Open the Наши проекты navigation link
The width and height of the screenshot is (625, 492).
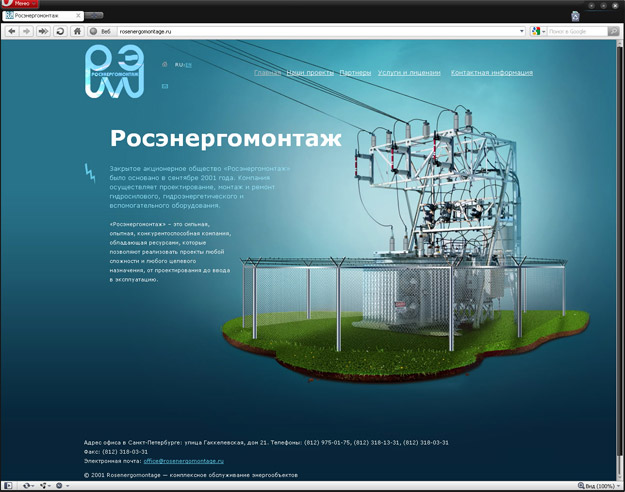(x=310, y=73)
